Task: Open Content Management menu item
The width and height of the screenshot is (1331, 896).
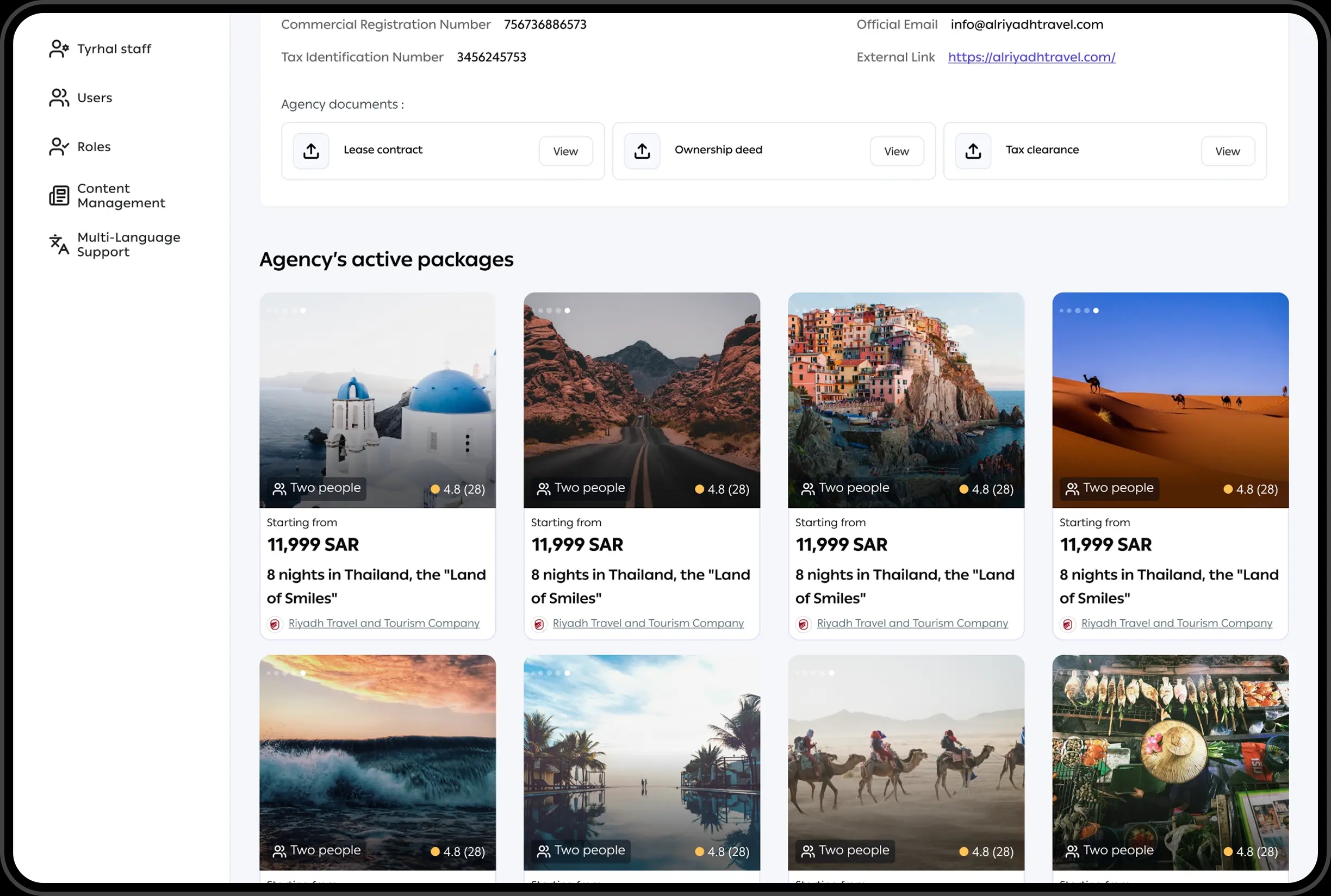Action: pos(121,195)
